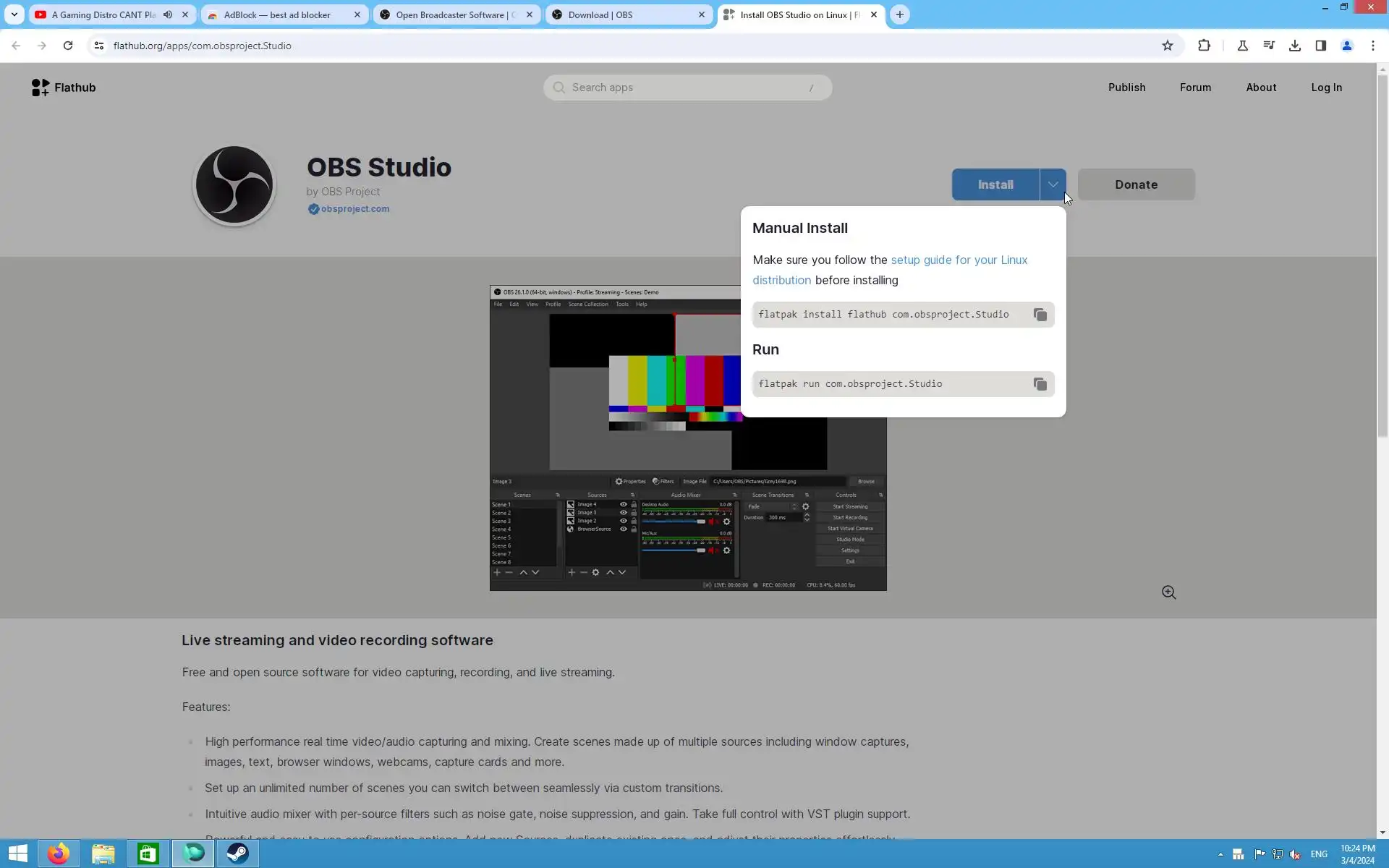
Task: Mute the YouTube tab audio icon
Action: tap(168, 14)
